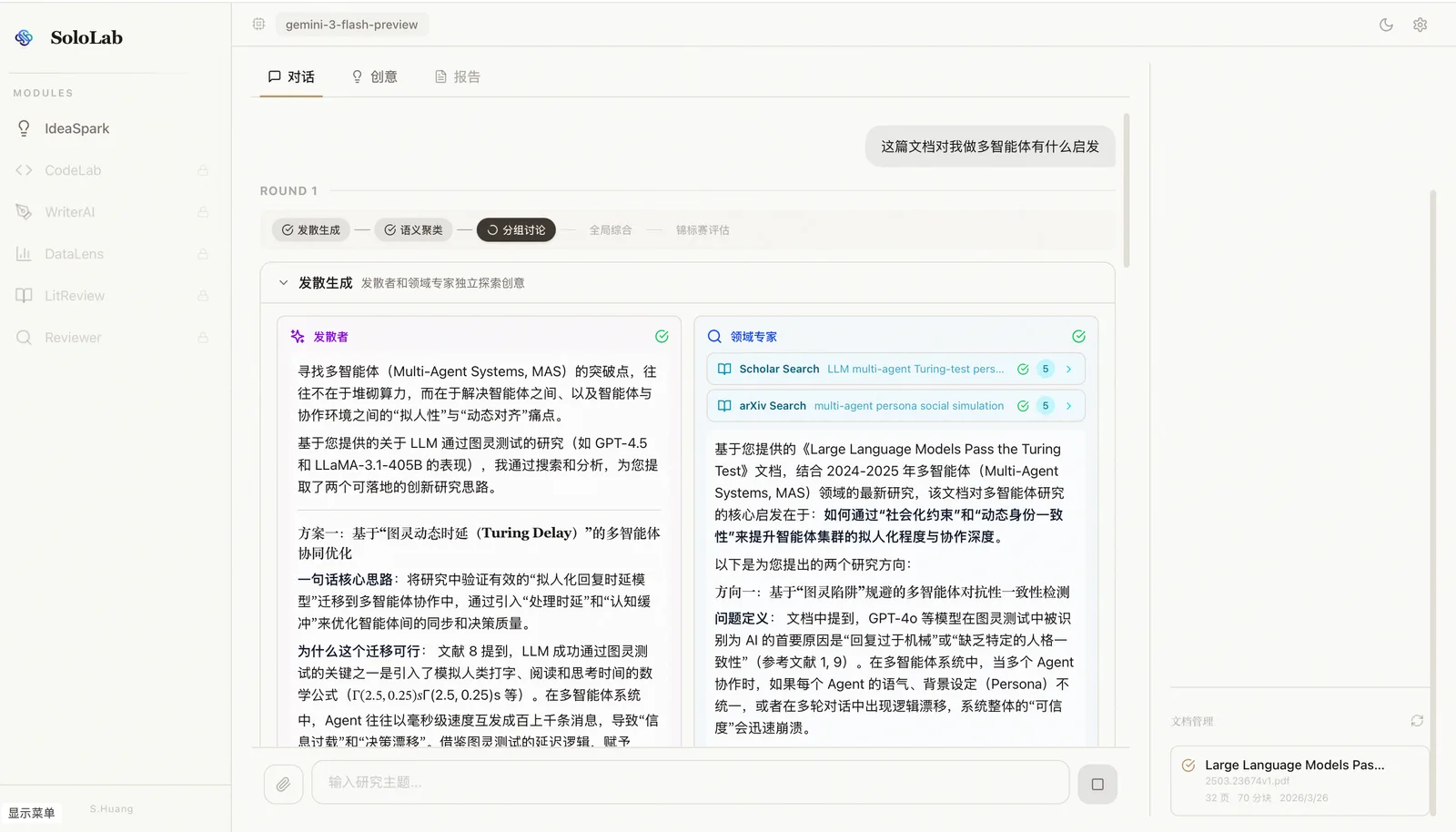The width and height of the screenshot is (1456, 832).
Task: Click the Scholar Search result count badge
Action: (1046, 370)
